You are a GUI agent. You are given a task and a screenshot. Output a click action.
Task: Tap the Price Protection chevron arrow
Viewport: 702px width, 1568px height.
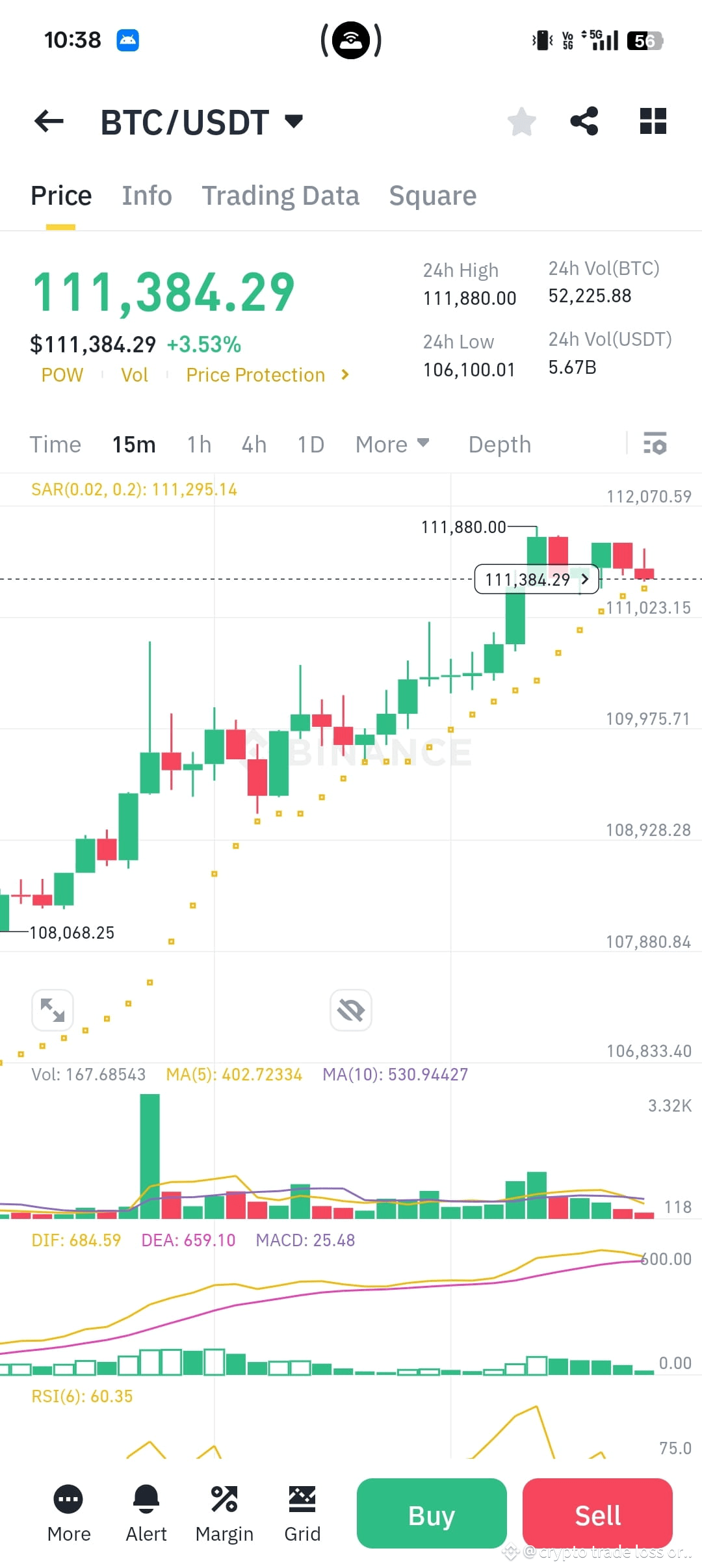pyautogui.click(x=345, y=374)
